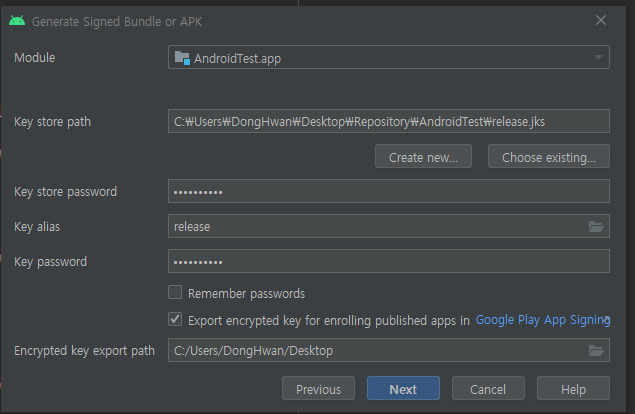Click the AndroidTest.app module folder icon
The image size is (635, 414).
[182, 58]
